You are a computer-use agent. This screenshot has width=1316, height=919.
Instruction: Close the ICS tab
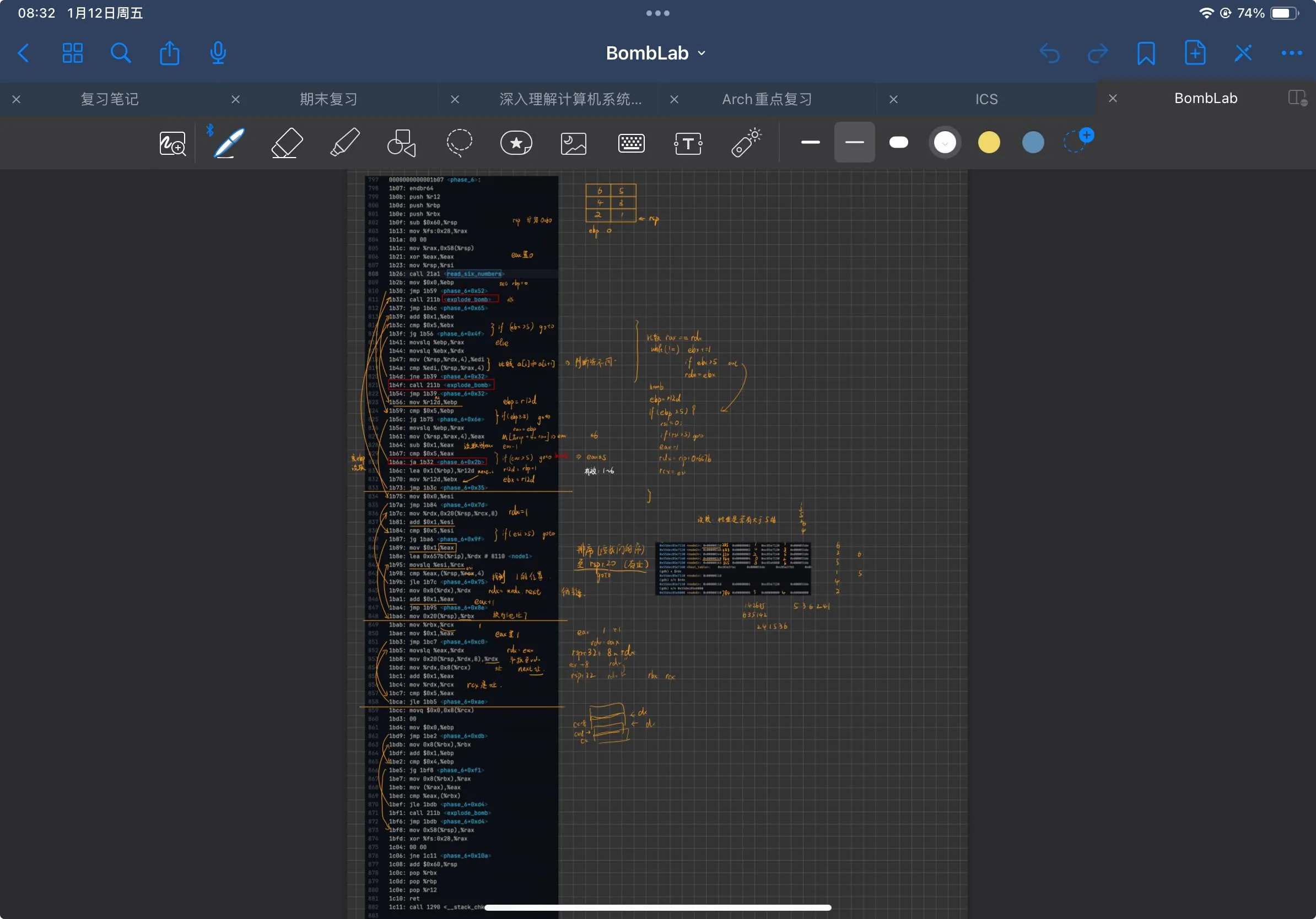click(893, 100)
